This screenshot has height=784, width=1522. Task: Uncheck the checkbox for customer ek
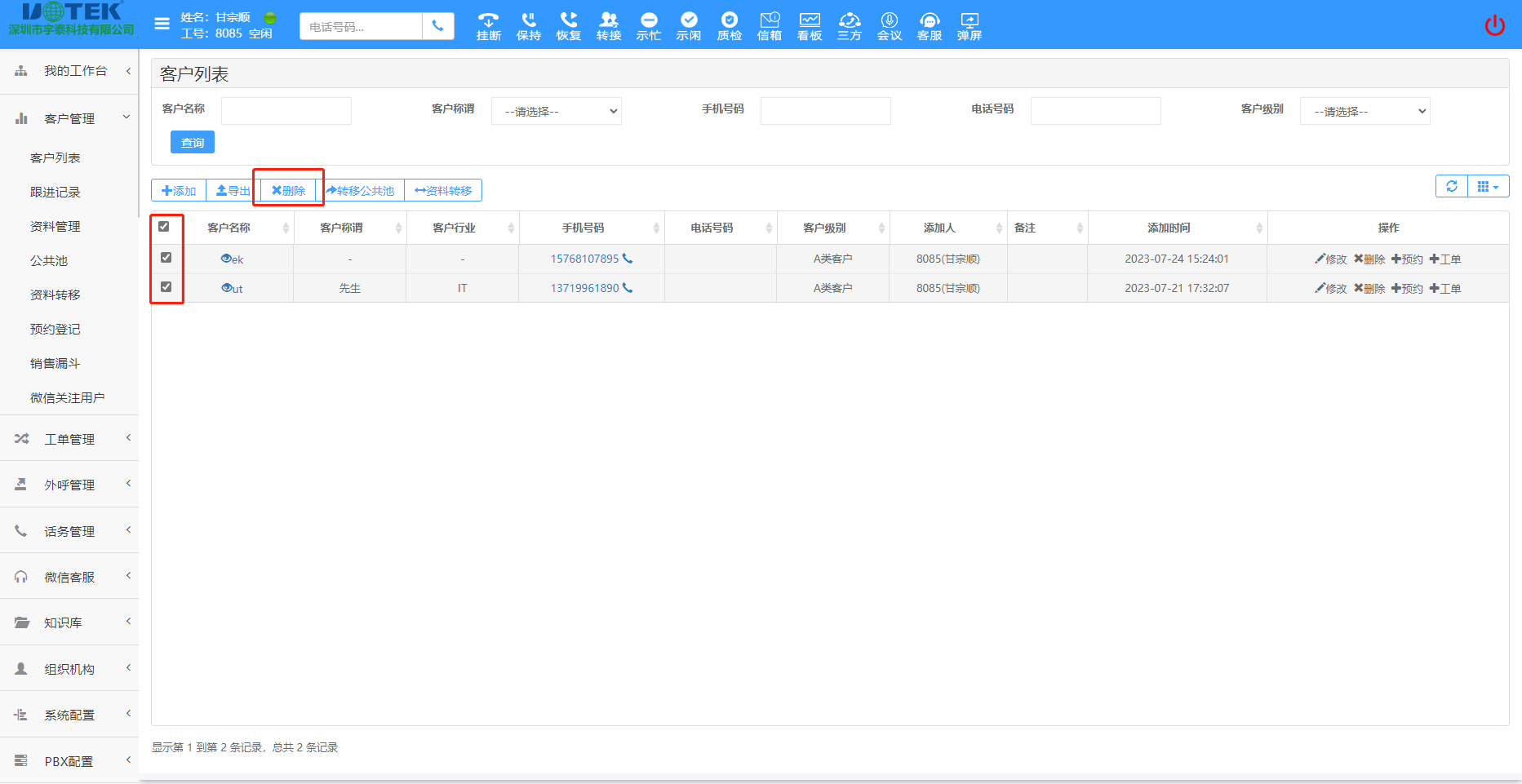click(x=166, y=258)
